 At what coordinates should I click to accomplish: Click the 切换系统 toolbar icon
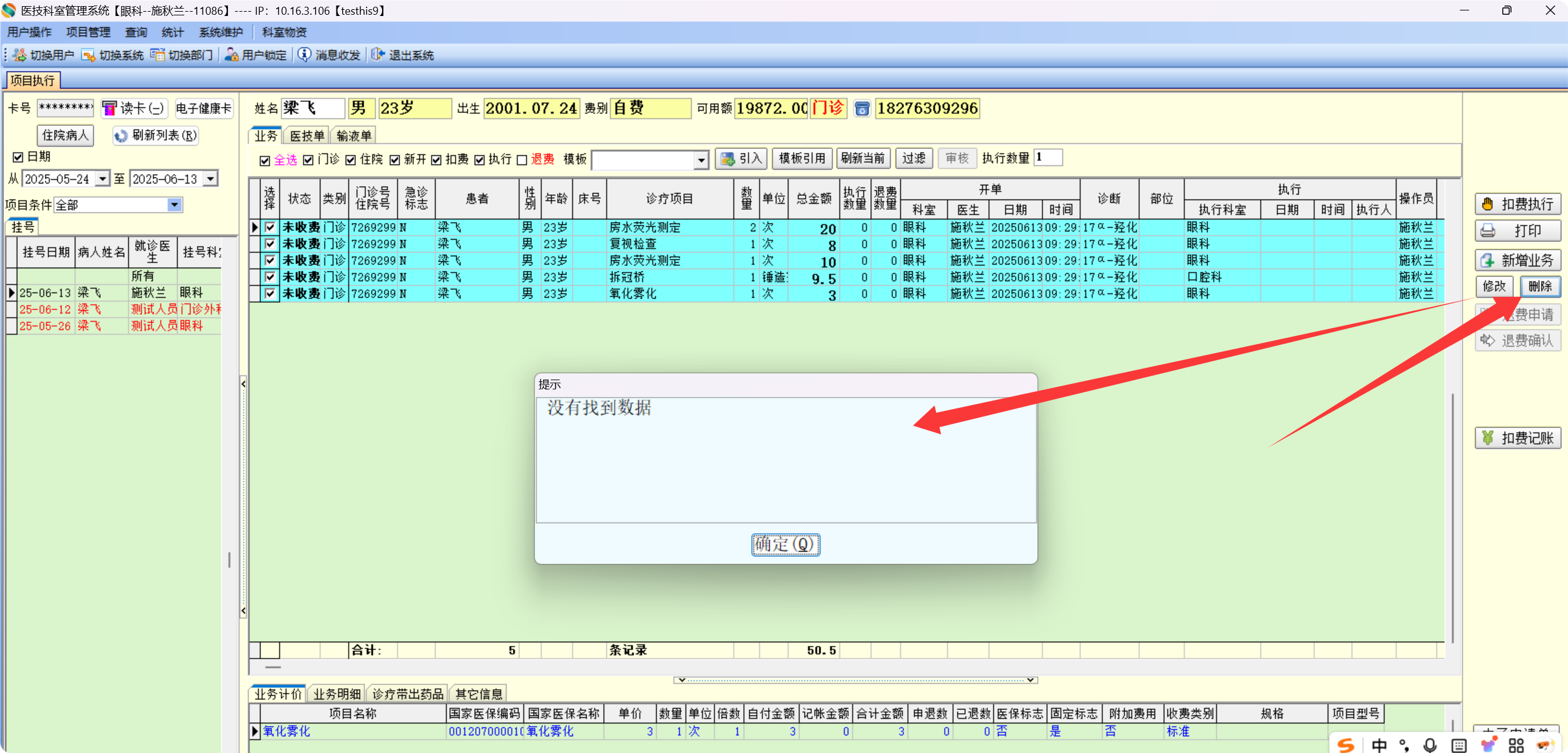click(88, 55)
